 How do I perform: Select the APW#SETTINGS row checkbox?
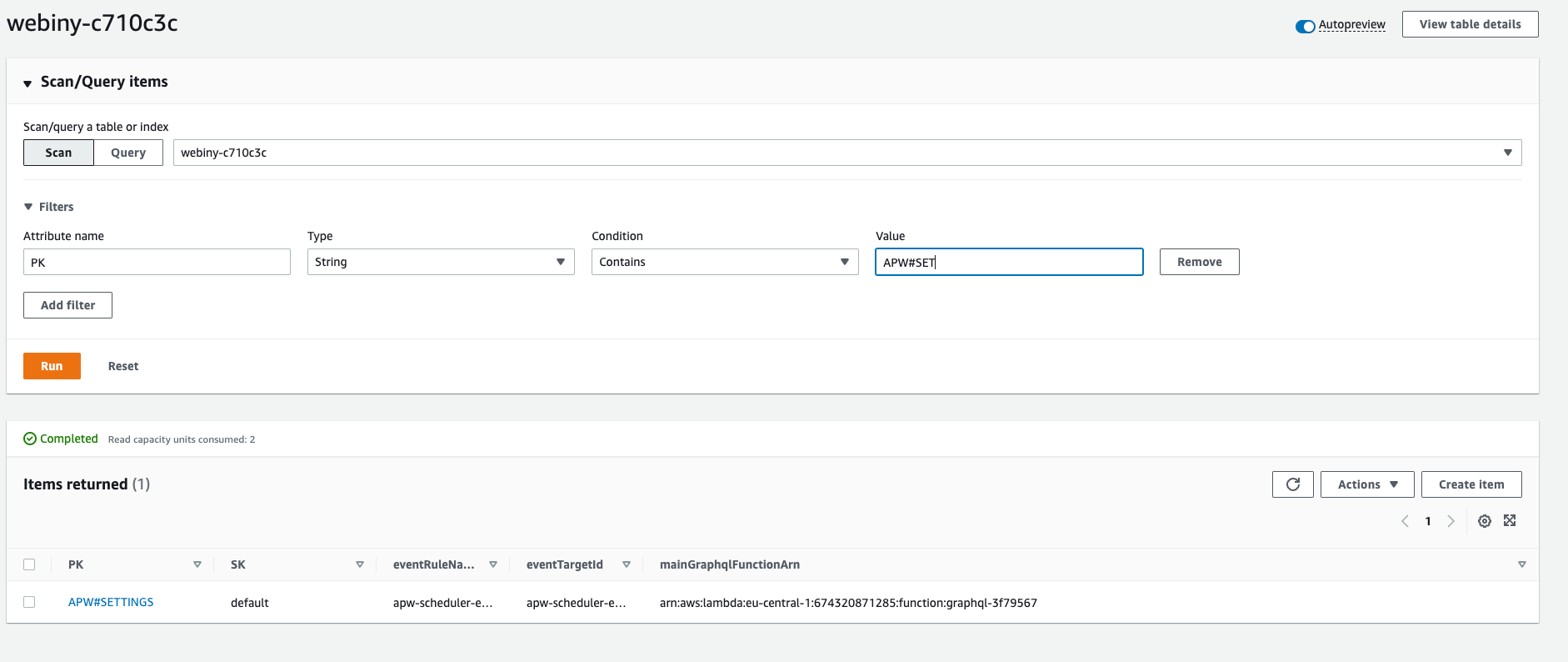tap(29, 602)
